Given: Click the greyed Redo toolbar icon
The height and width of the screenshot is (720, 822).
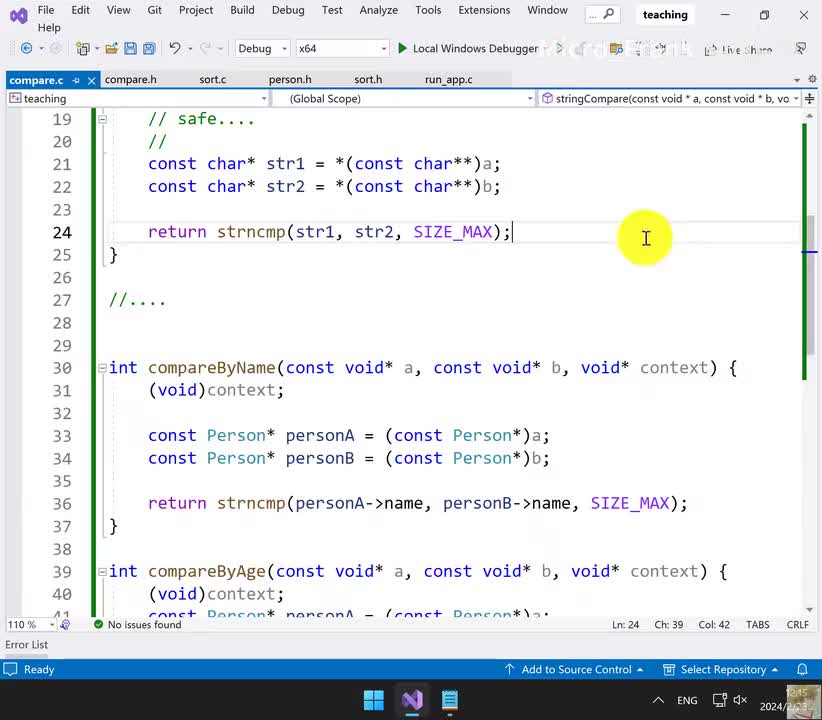Looking at the screenshot, I should (x=206, y=49).
